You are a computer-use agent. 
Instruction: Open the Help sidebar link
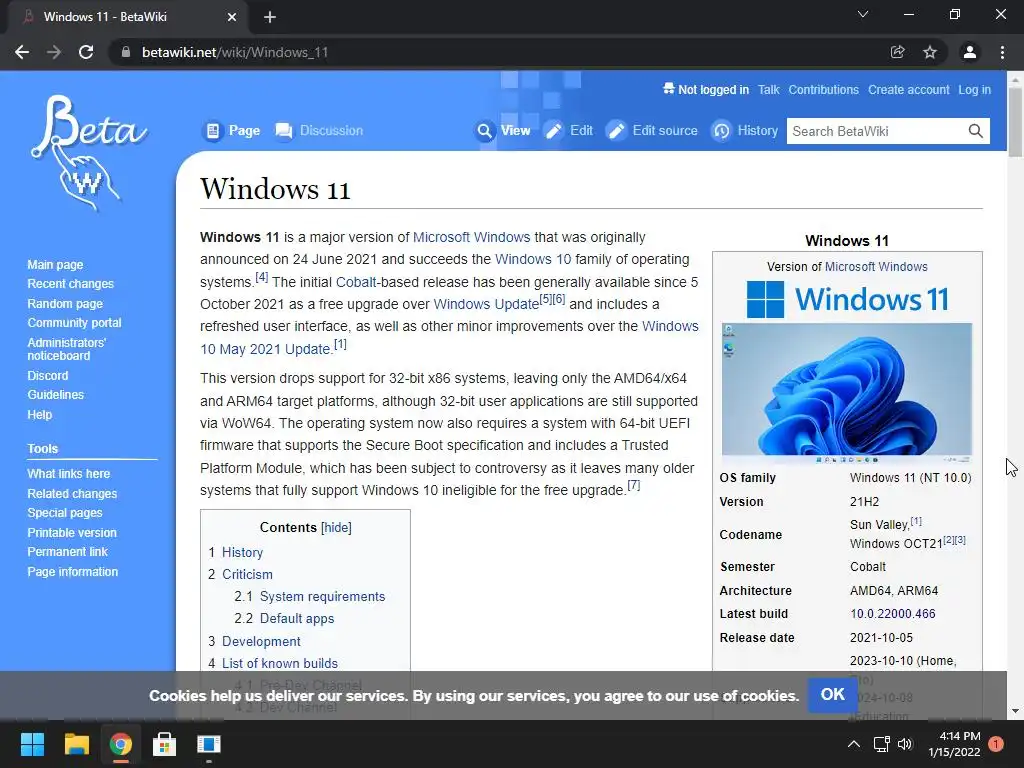pyautogui.click(x=39, y=415)
